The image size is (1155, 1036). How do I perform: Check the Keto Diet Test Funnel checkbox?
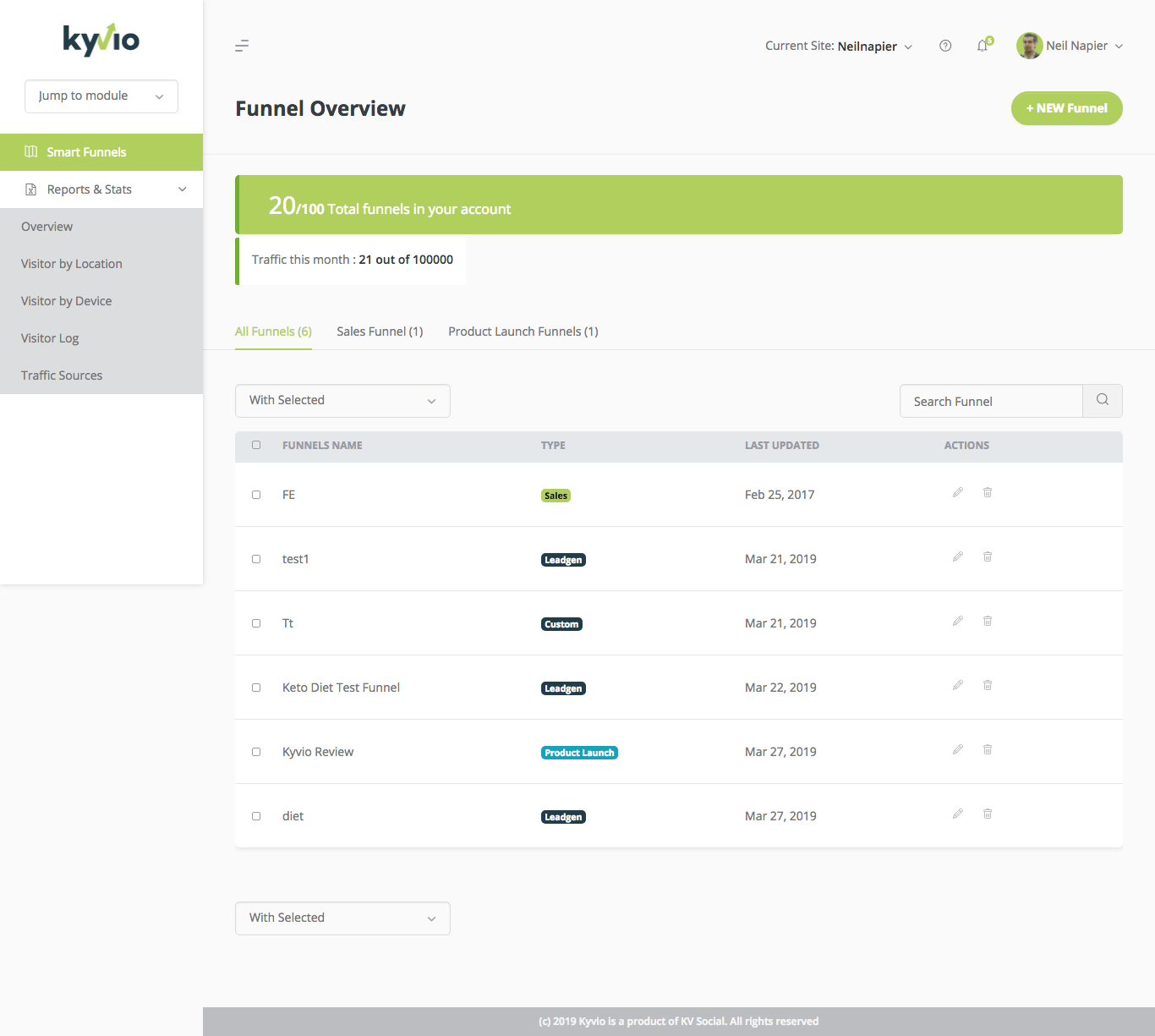coord(256,688)
